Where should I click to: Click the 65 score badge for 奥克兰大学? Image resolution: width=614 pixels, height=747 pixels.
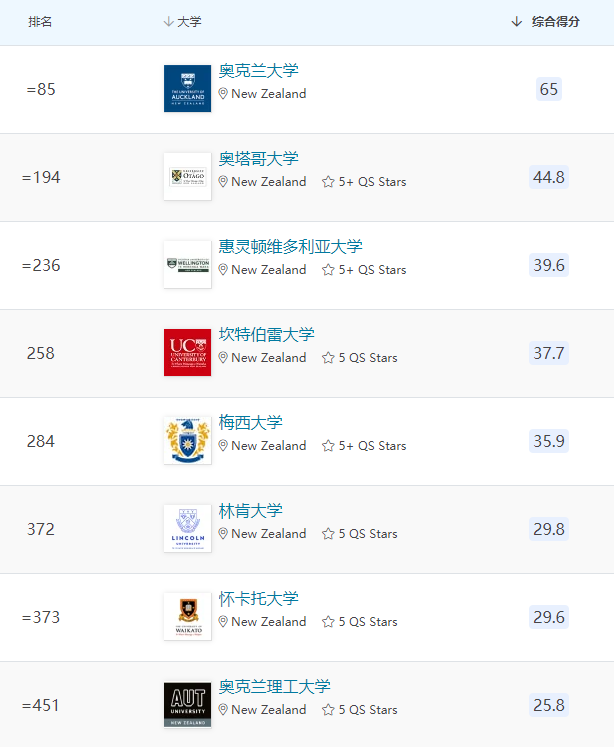(549, 89)
